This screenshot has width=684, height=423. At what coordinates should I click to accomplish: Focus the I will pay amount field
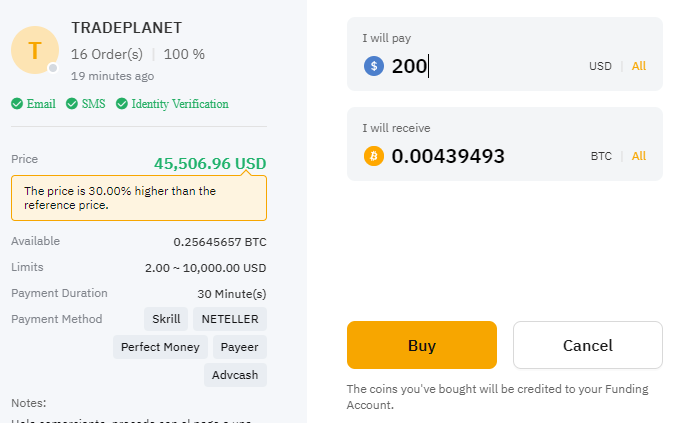click(484, 66)
